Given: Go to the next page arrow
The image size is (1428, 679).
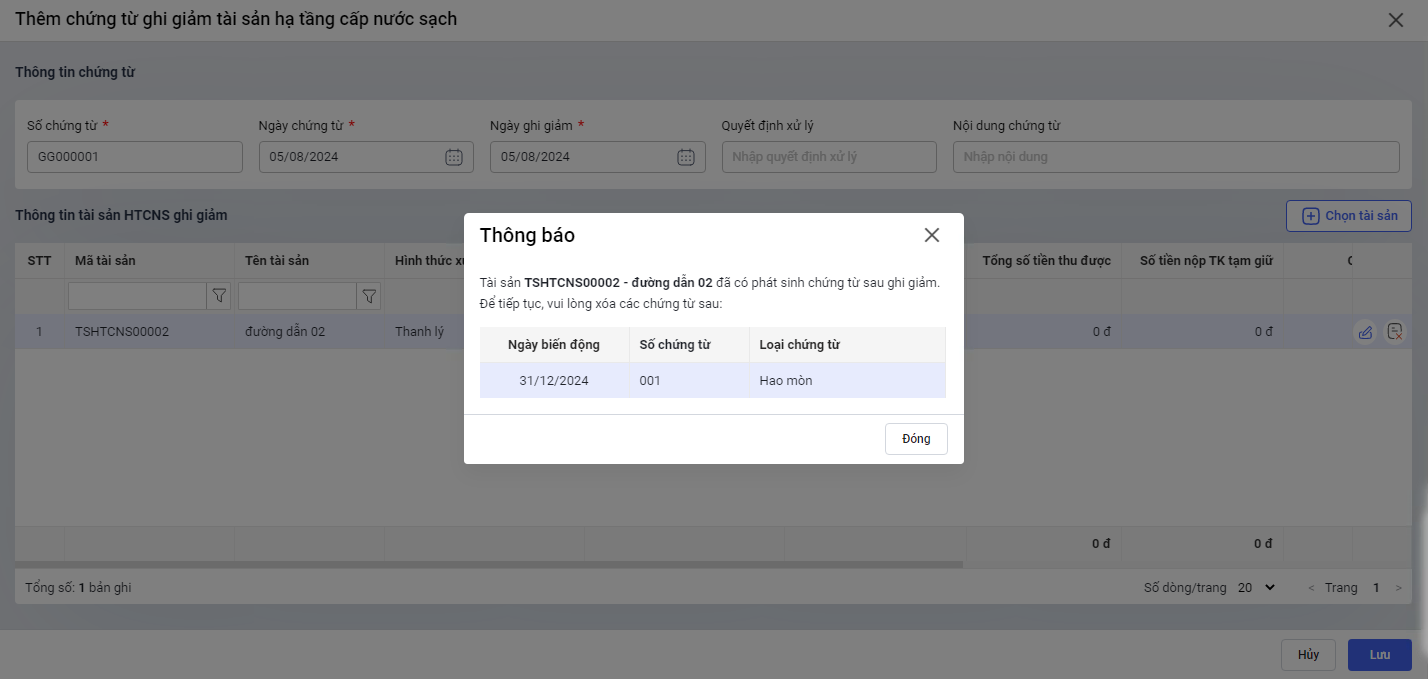Looking at the screenshot, I should tap(1400, 588).
